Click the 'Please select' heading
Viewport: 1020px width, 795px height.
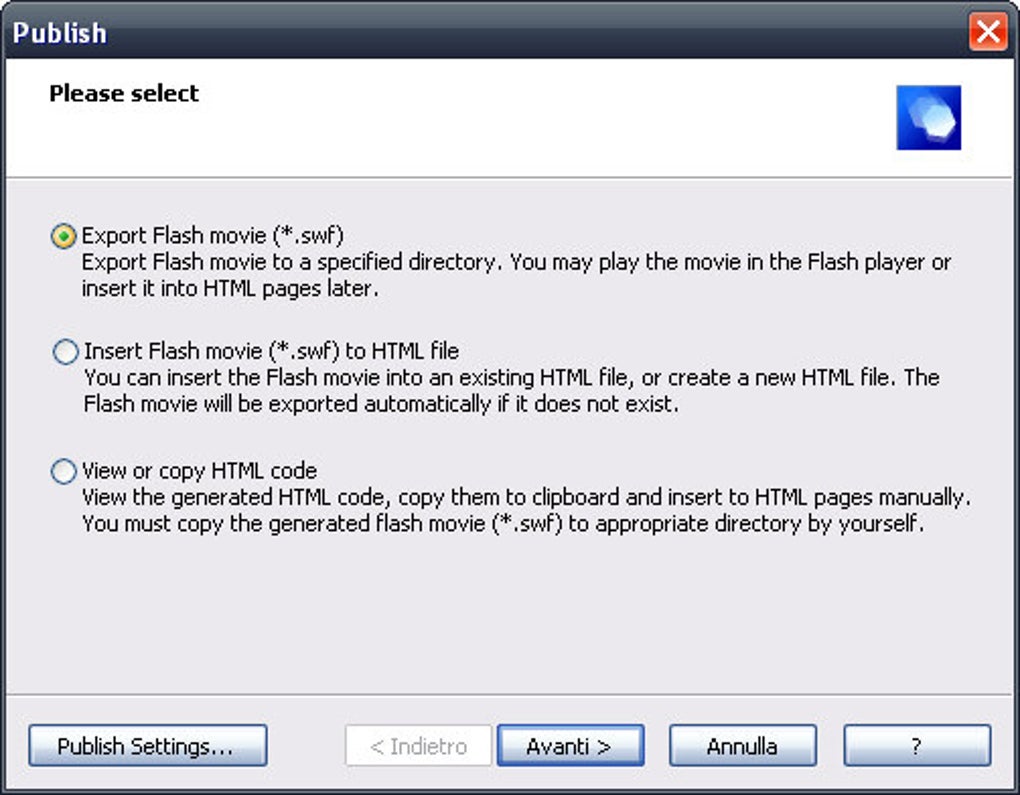coord(124,94)
